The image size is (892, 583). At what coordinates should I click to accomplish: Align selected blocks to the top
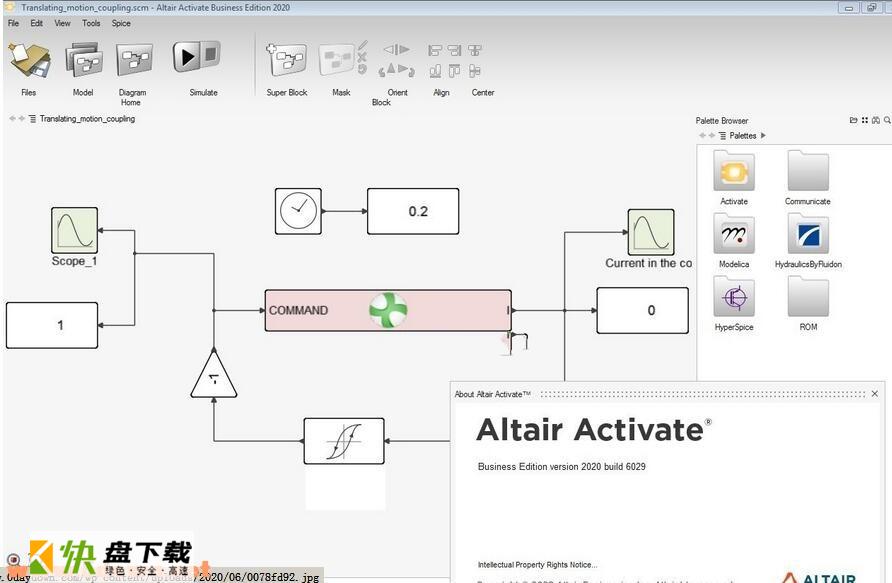454,71
